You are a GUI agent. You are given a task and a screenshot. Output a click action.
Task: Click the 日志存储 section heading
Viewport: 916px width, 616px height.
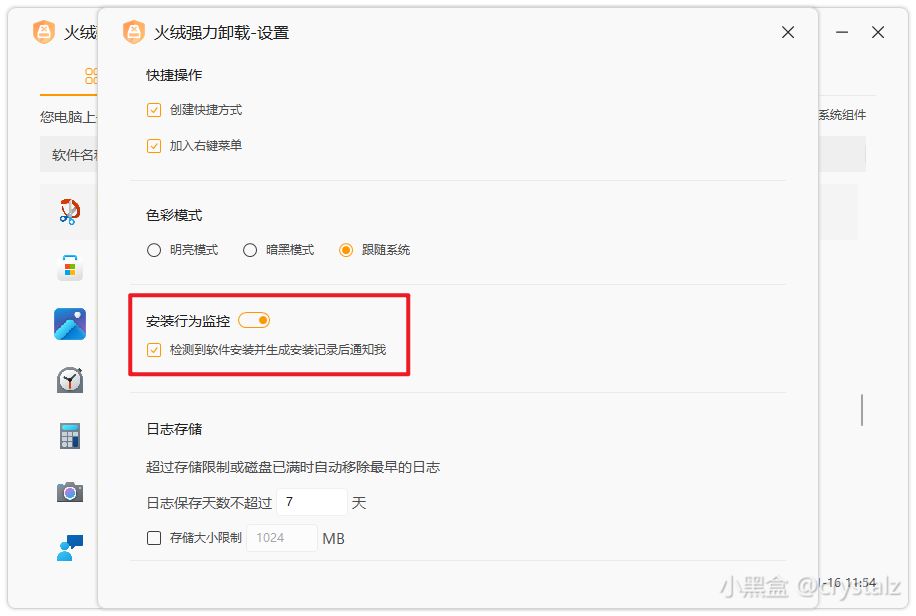[174, 429]
